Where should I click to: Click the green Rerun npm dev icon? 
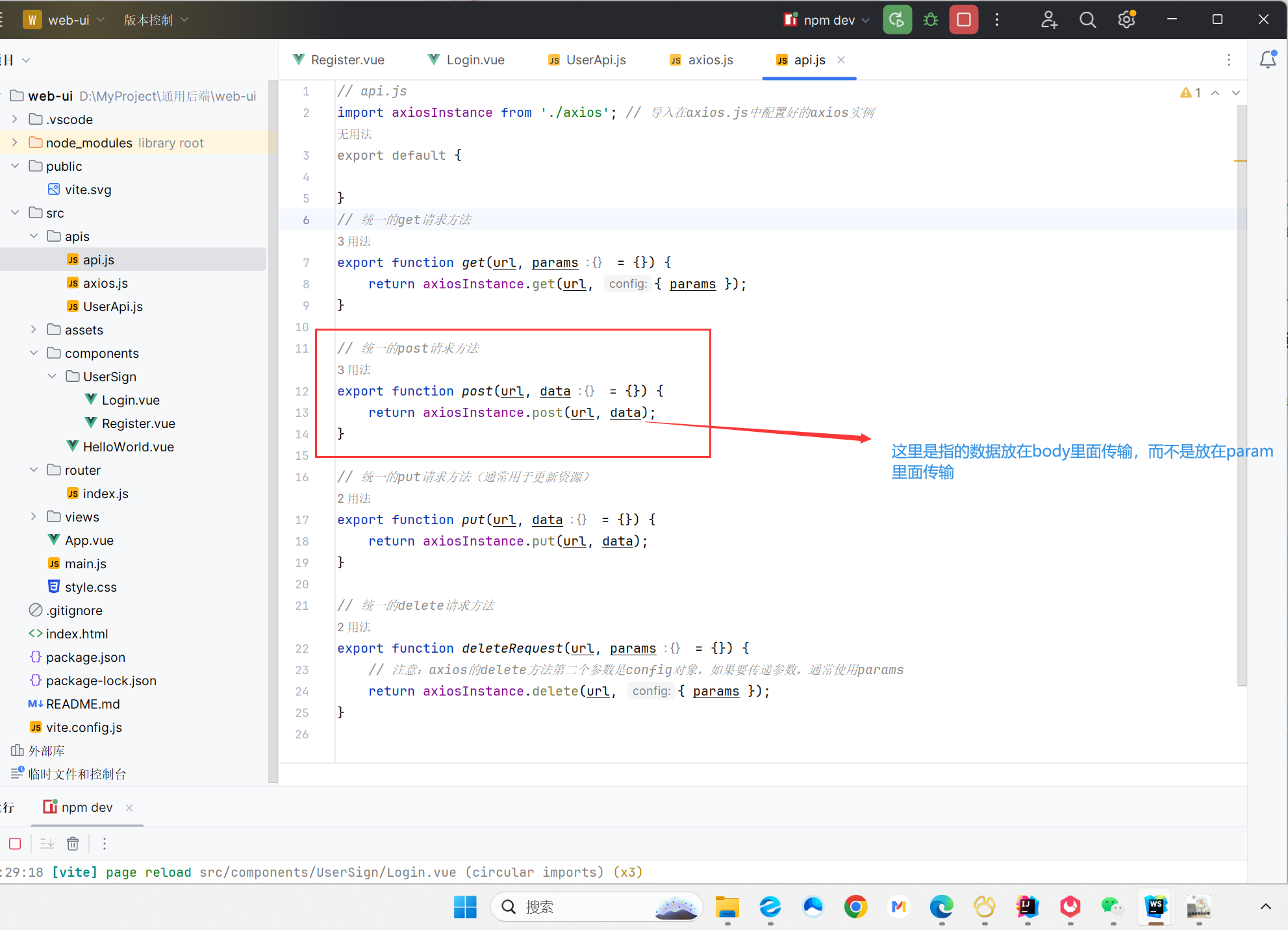(x=897, y=20)
